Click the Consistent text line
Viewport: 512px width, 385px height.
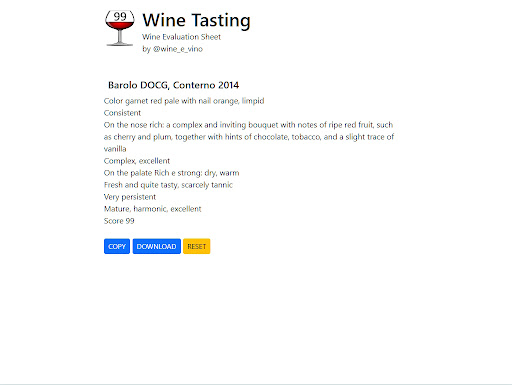point(122,113)
